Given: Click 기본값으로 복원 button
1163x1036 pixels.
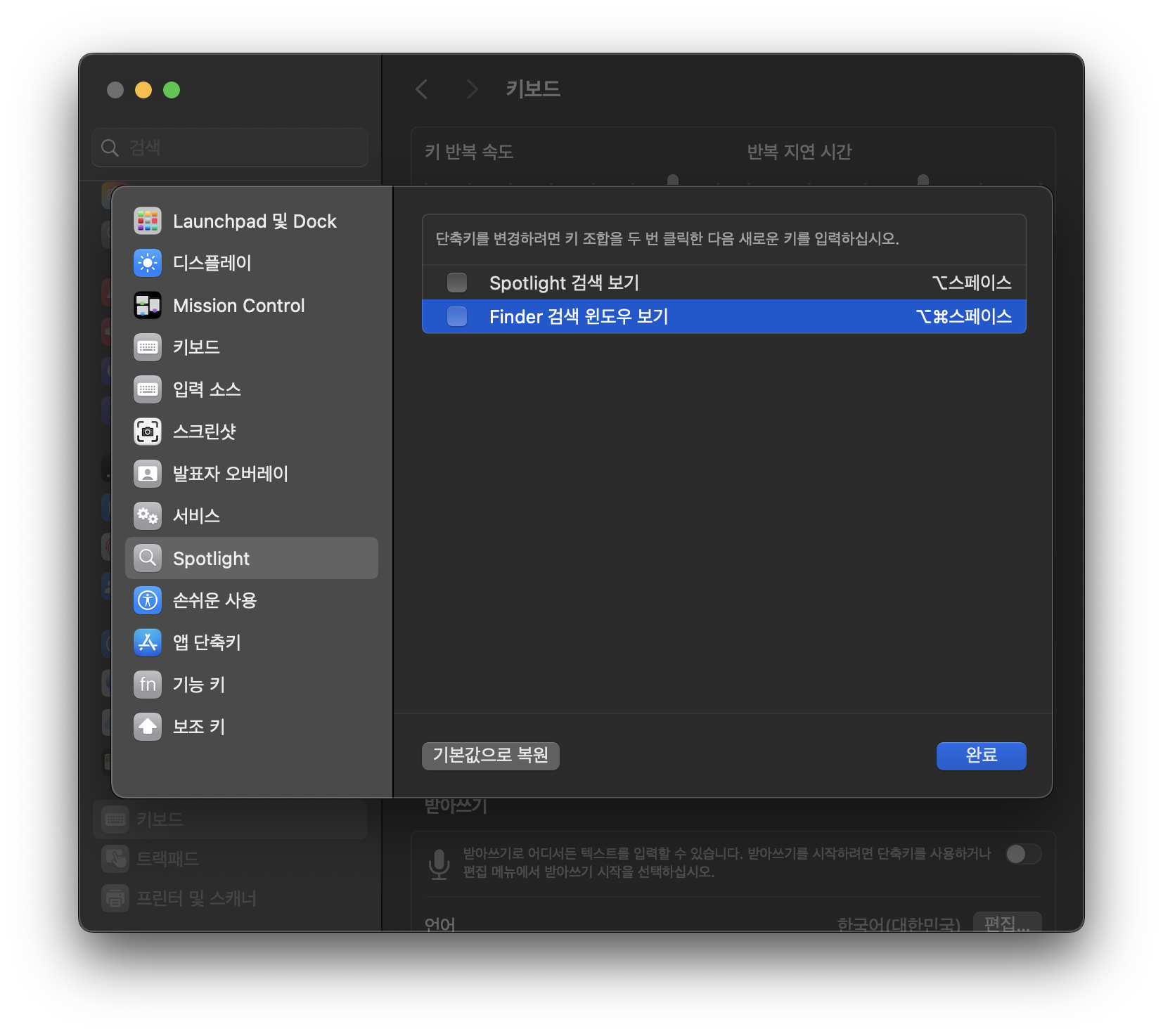Looking at the screenshot, I should click(491, 756).
